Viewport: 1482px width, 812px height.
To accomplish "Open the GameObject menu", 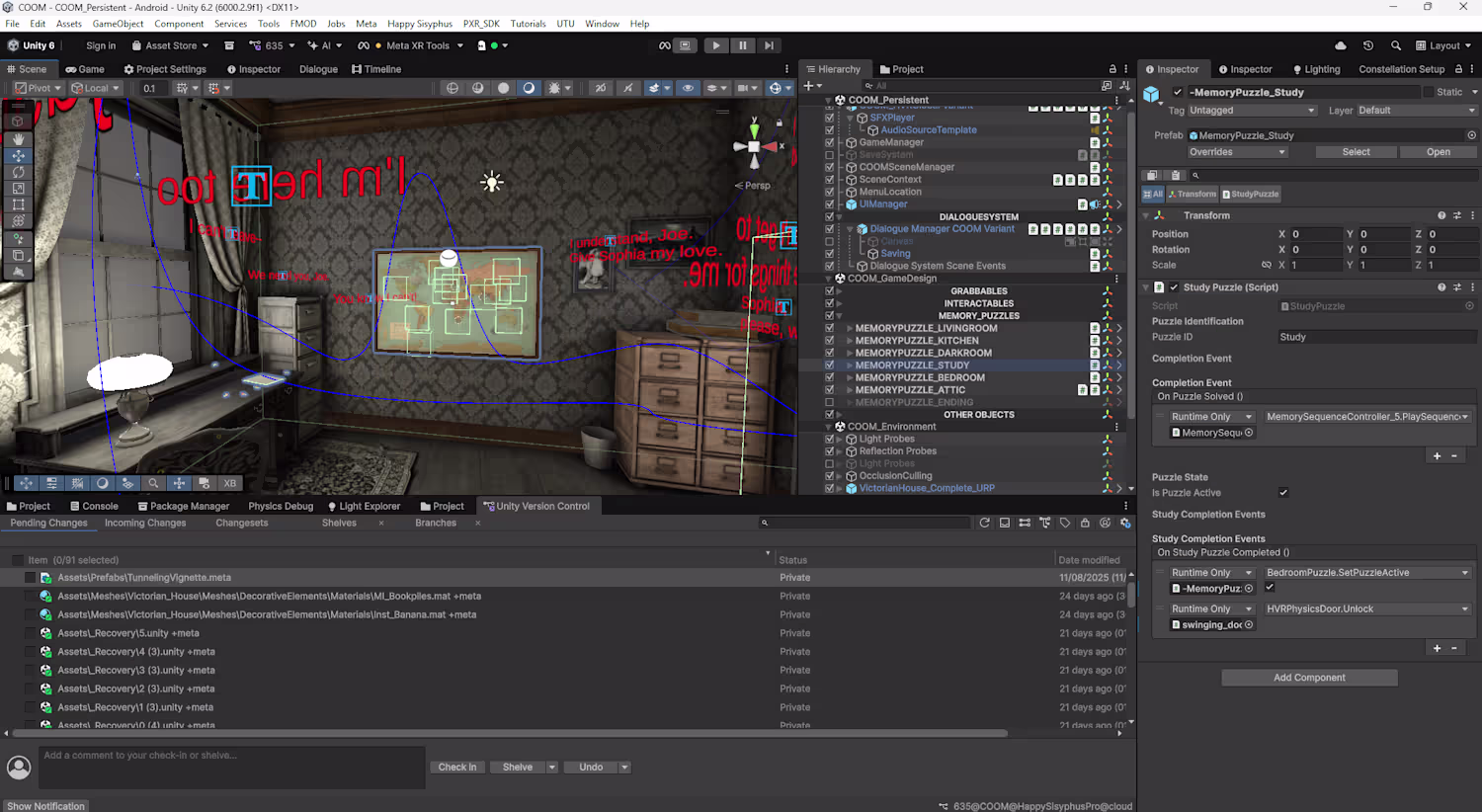I will (x=119, y=24).
